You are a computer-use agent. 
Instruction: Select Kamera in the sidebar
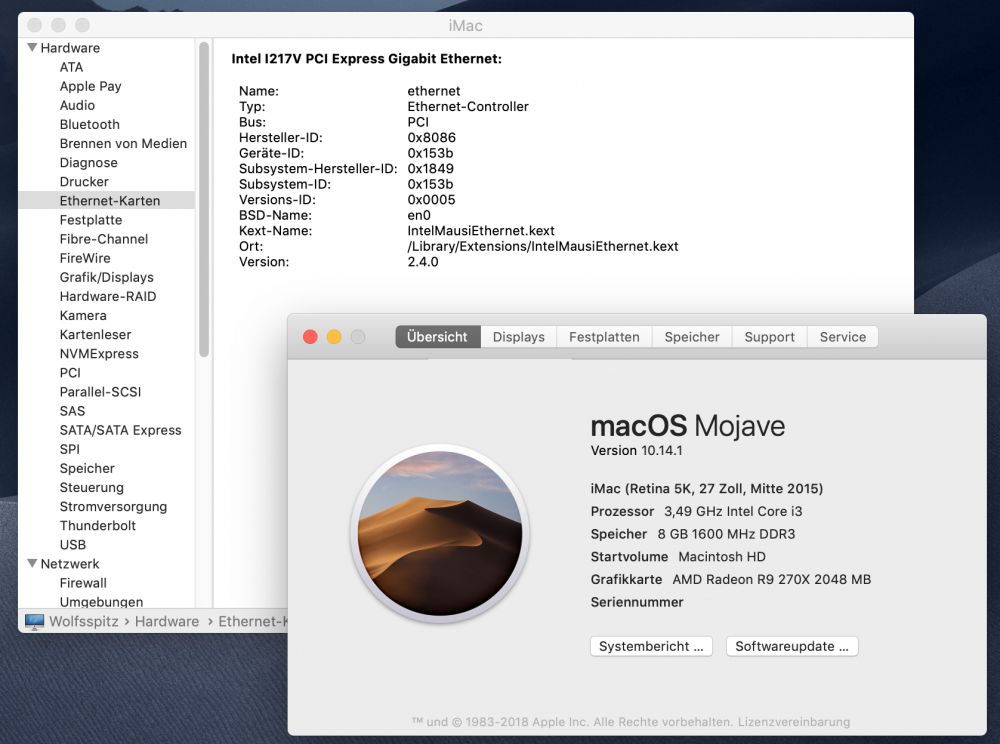tap(83, 316)
